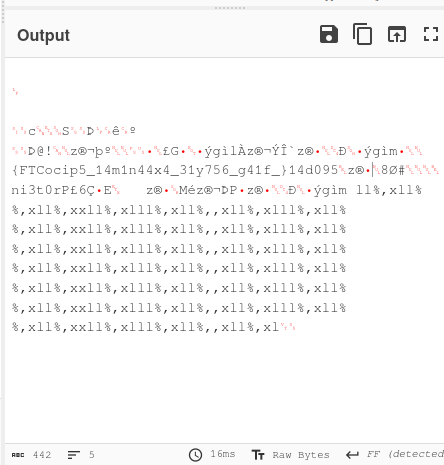
Task: Copy raw output to the clipboard
Action: tap(363, 34)
